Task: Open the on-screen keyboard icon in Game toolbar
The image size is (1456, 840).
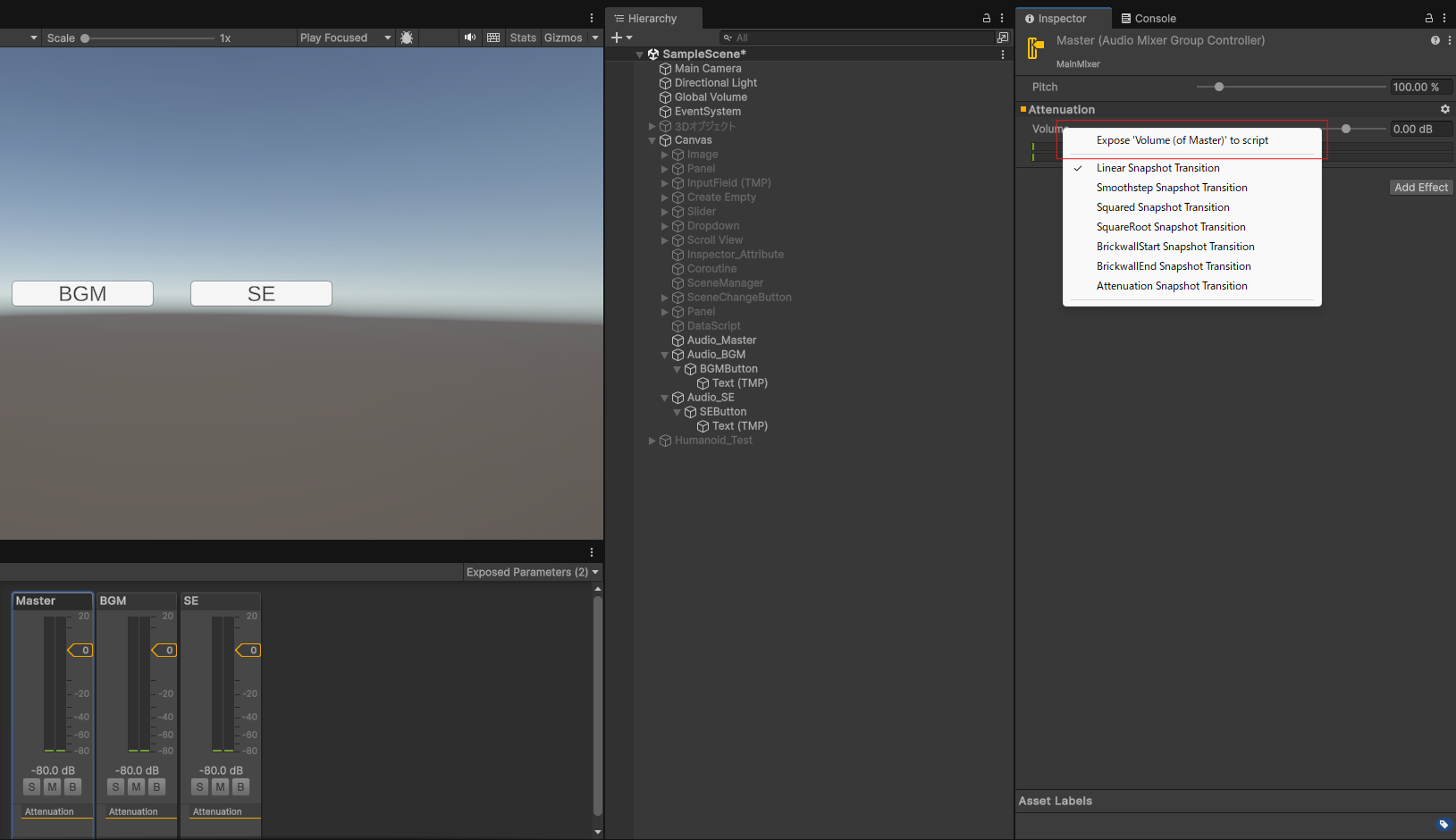Action: (x=493, y=38)
